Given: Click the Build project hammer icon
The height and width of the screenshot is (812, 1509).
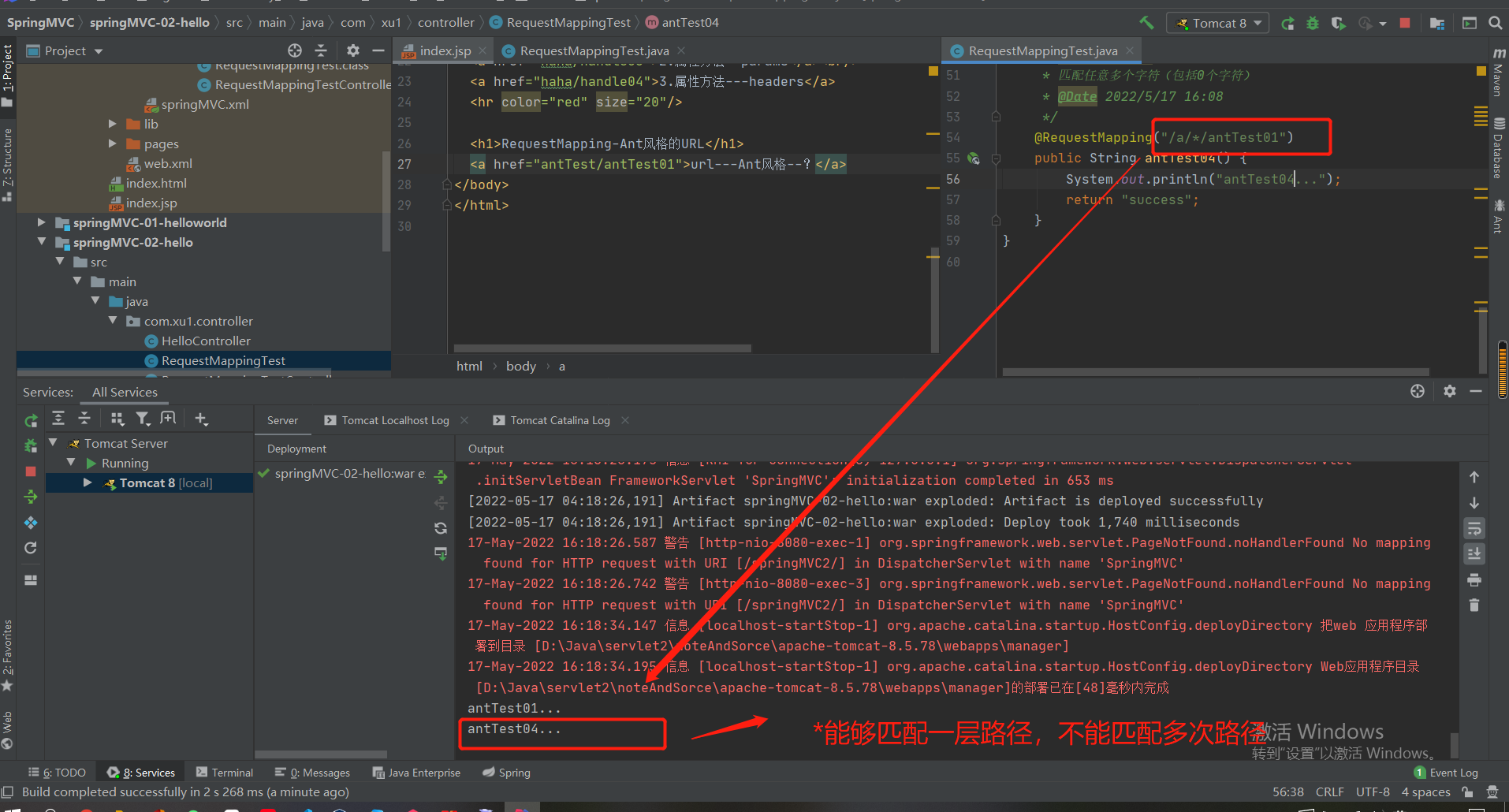Looking at the screenshot, I should point(1146,23).
